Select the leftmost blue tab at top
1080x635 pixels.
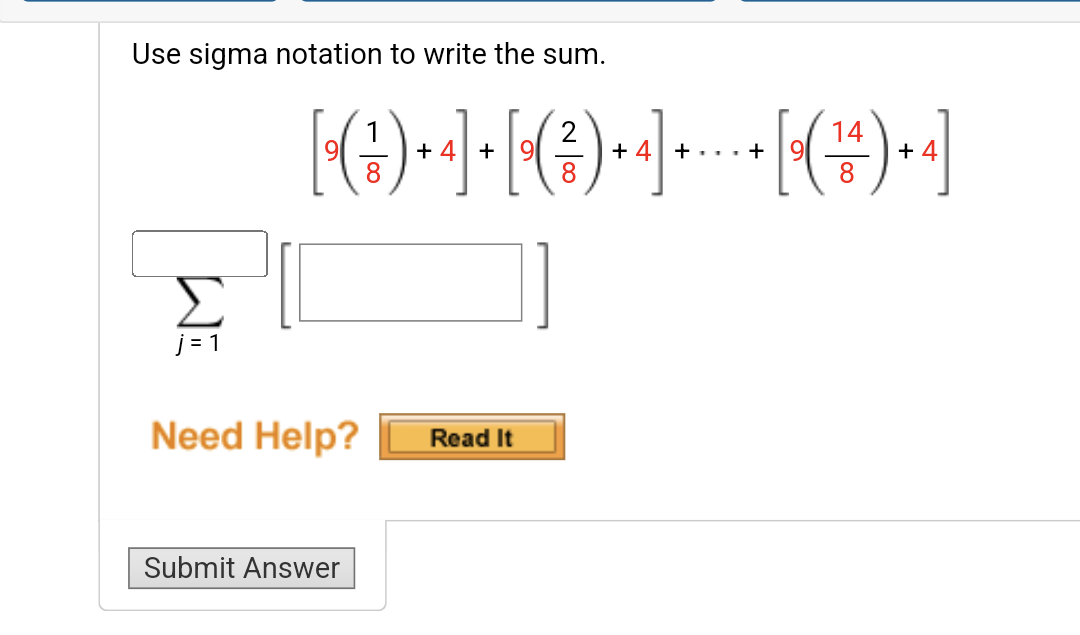click(150, 5)
